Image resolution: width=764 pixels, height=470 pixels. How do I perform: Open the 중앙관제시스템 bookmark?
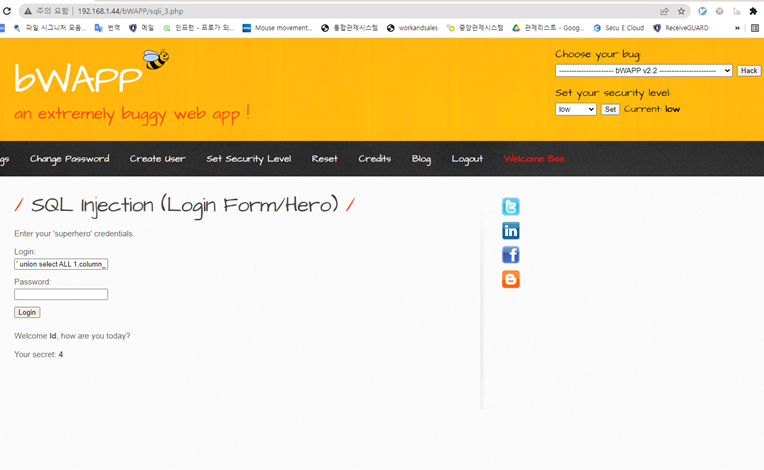pos(475,28)
